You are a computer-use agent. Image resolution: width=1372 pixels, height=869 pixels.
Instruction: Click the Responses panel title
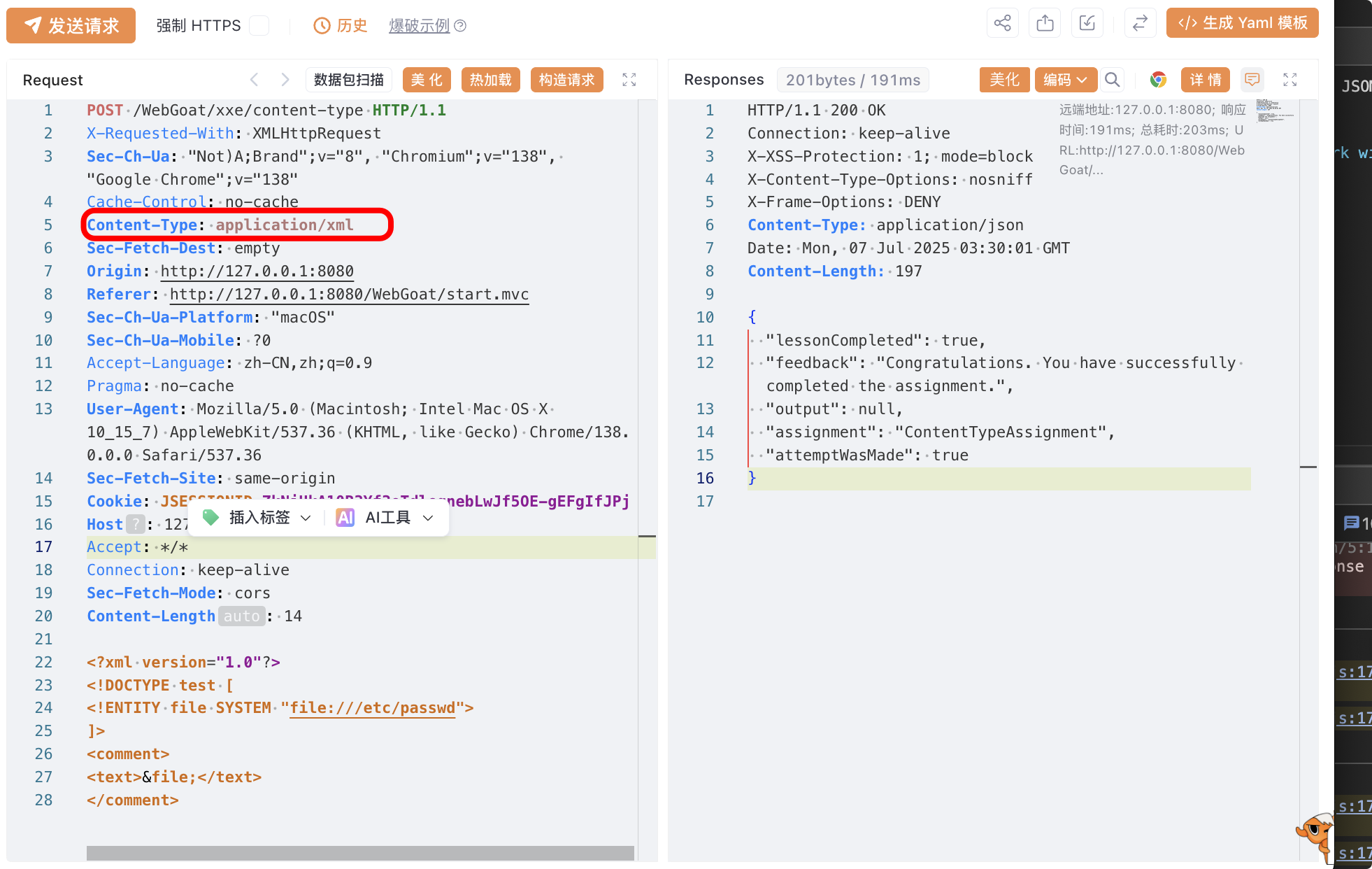(x=724, y=80)
